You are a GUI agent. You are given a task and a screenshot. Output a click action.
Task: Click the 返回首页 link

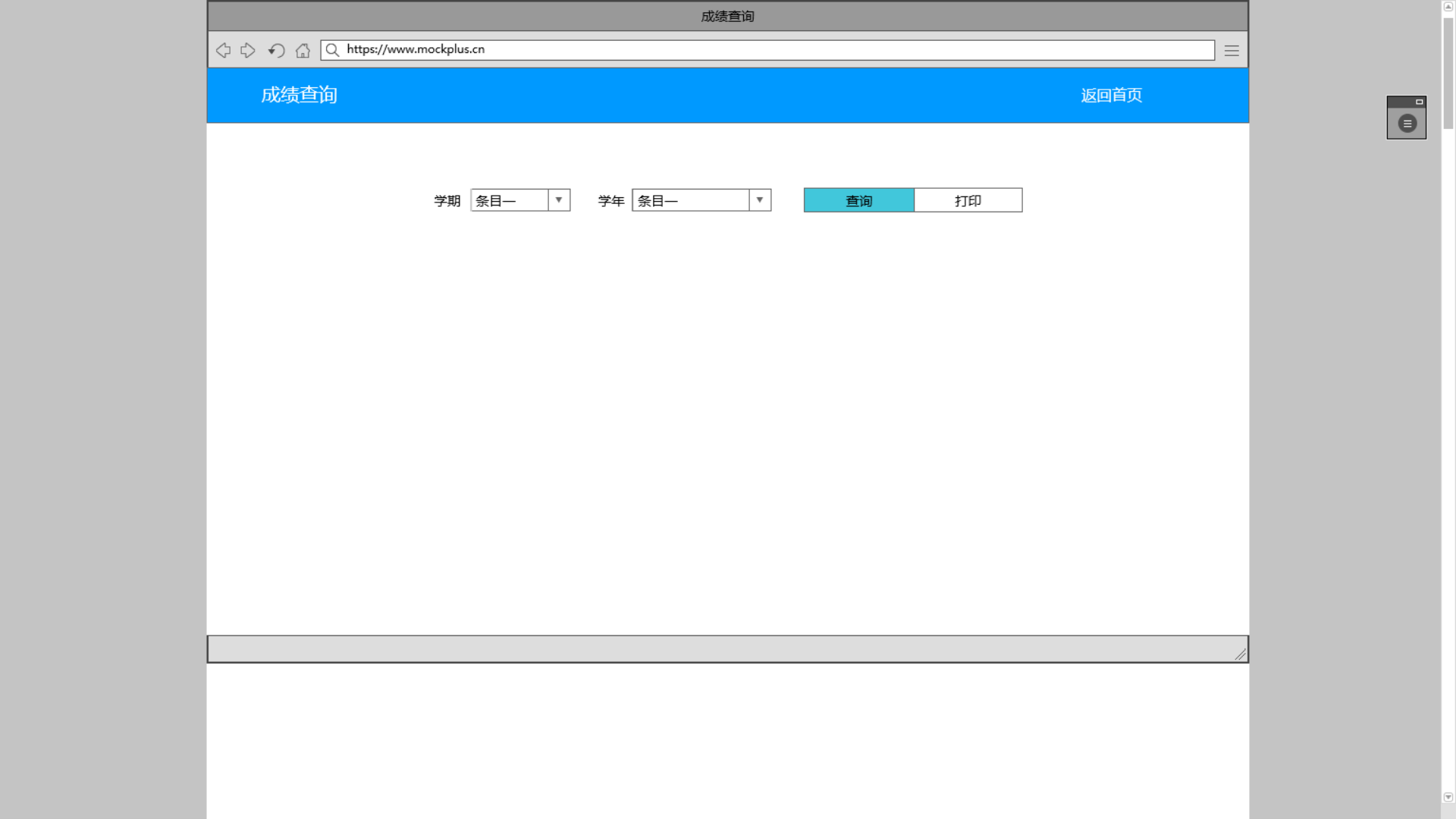coord(1111,96)
